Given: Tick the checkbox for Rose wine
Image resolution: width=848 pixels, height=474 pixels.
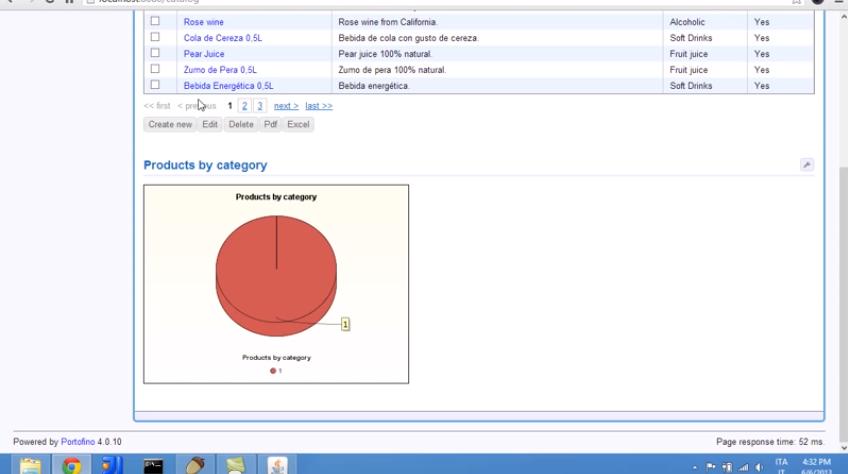Looking at the screenshot, I should point(155,21).
